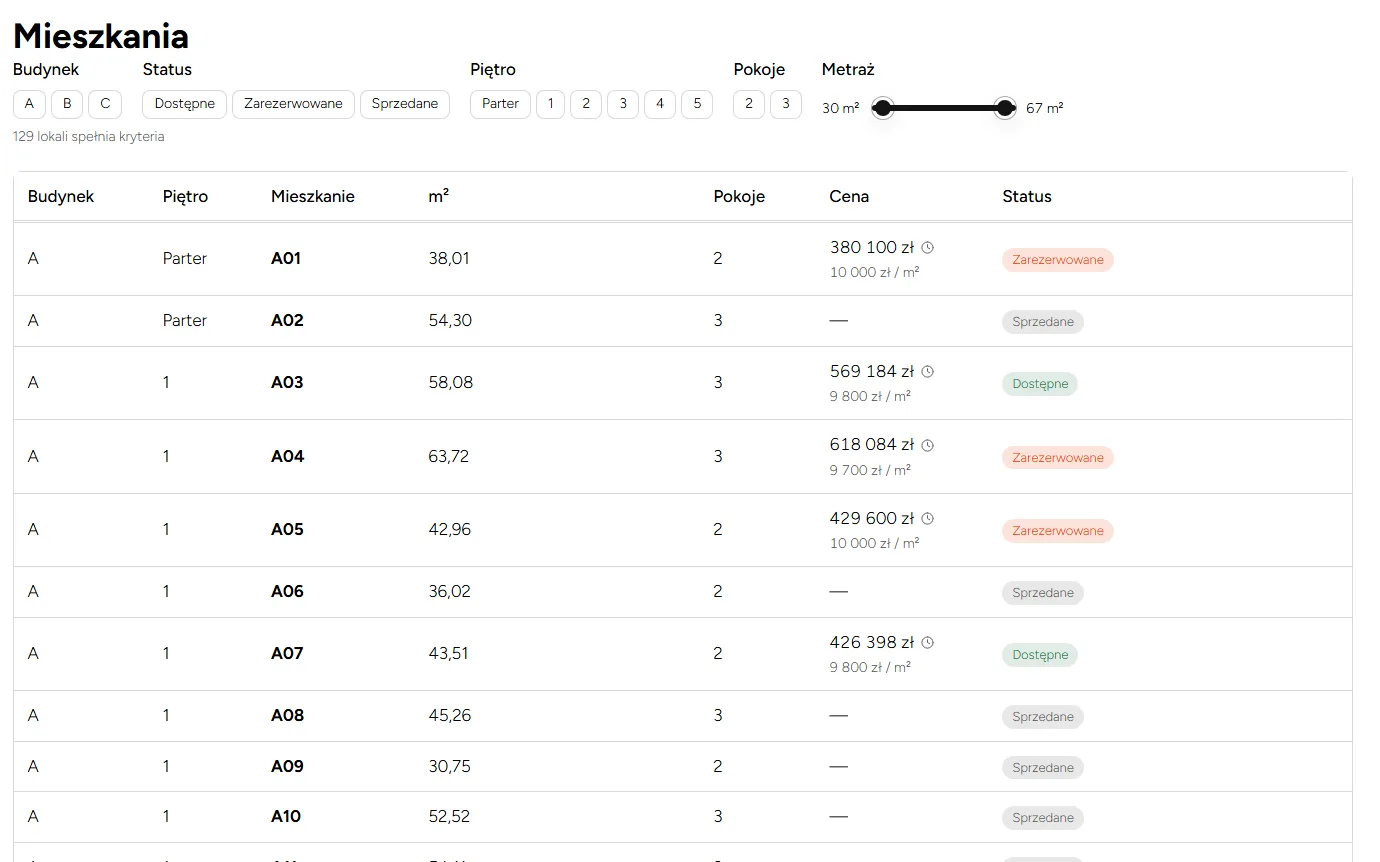Click the clock icon beside 426 398 zł
The image size is (1380, 862).
pyautogui.click(x=927, y=642)
